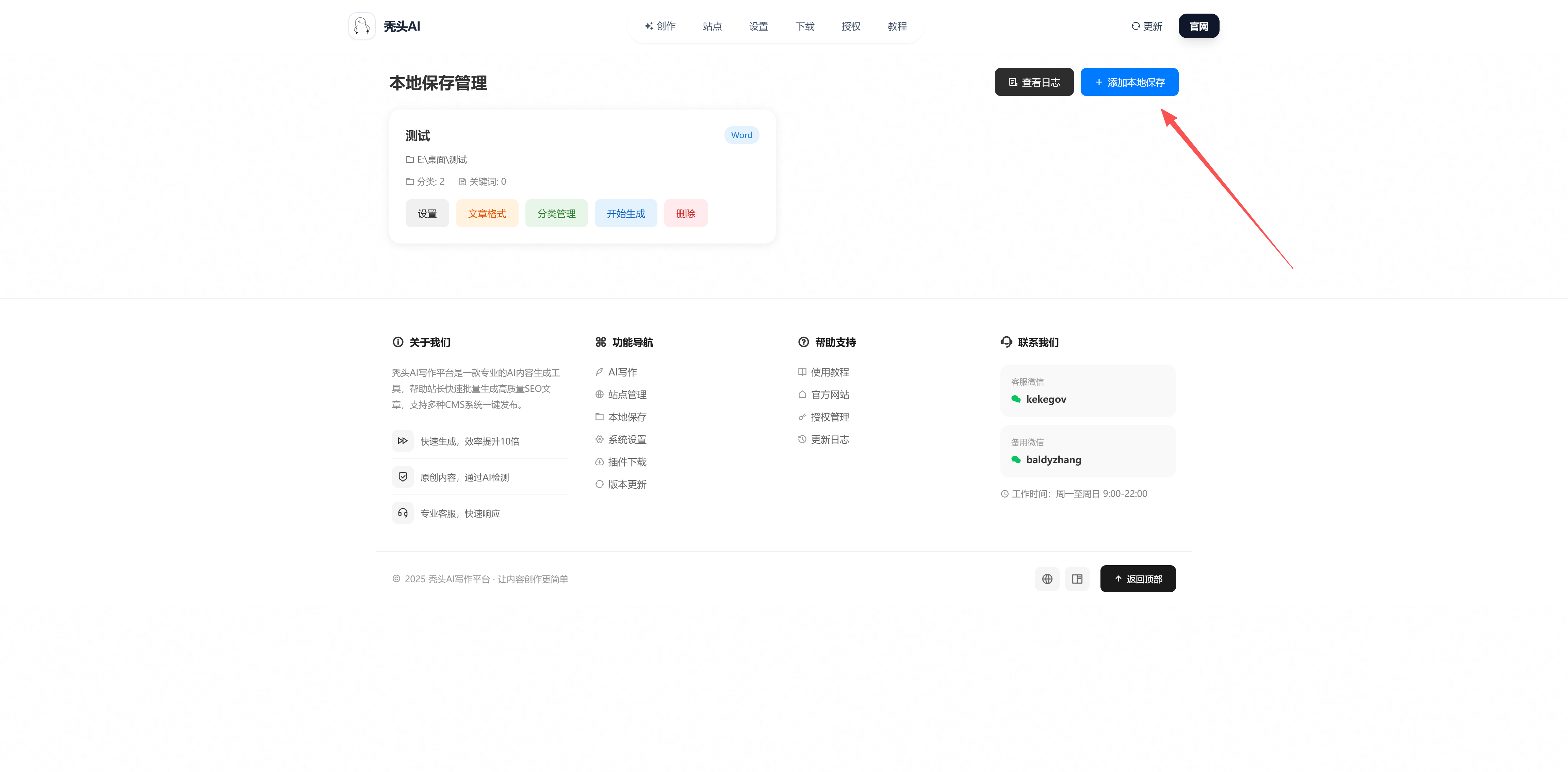Image resolution: width=1568 pixels, height=772 pixels.
Task: Click the 秃头AI logo icon
Action: pos(362,26)
